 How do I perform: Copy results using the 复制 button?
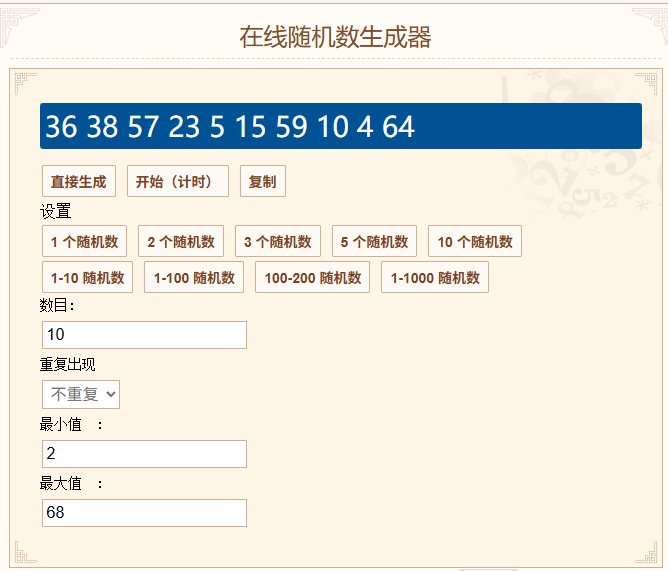(263, 181)
